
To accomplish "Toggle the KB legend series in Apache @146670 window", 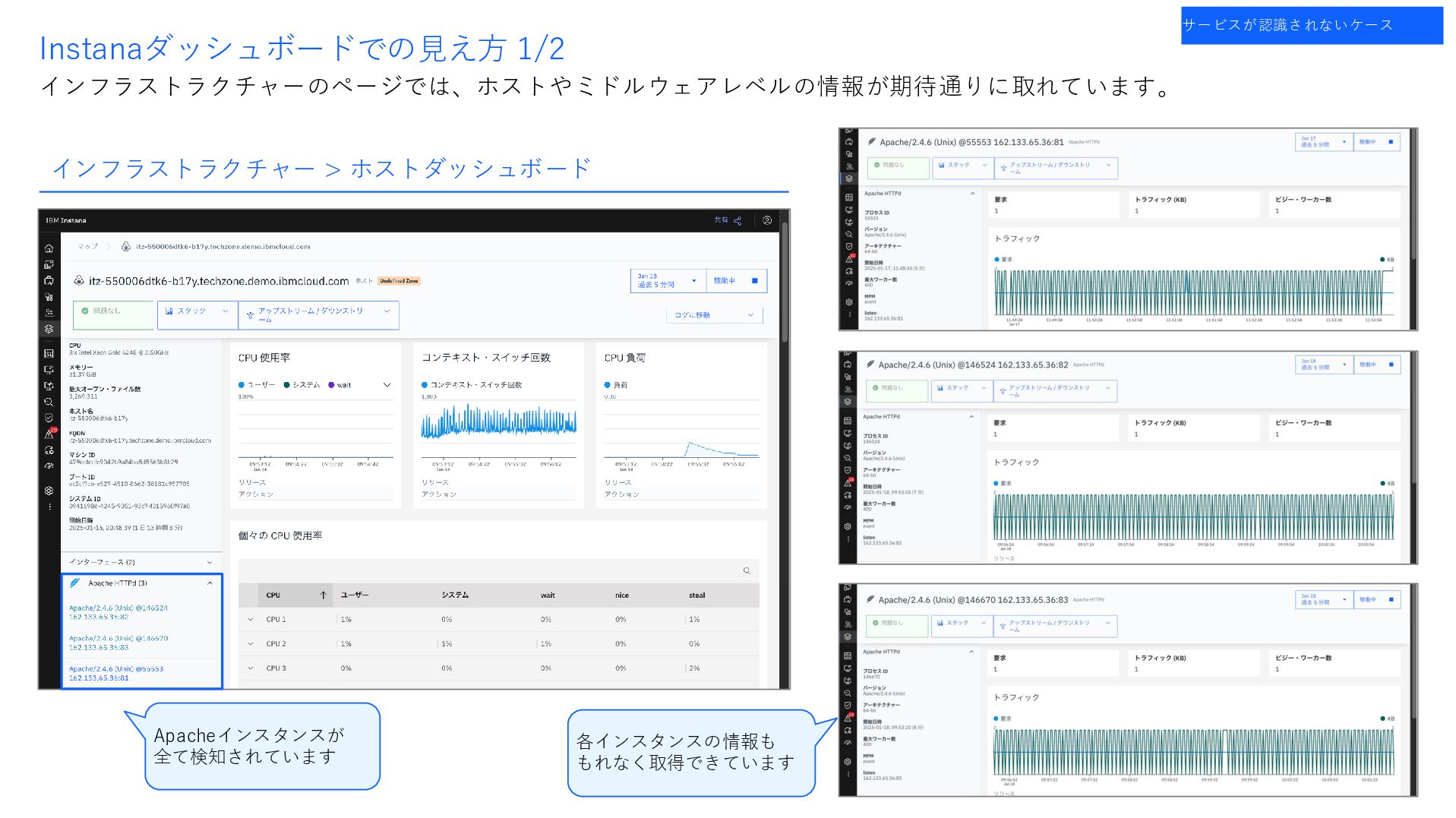I will [x=1388, y=719].
